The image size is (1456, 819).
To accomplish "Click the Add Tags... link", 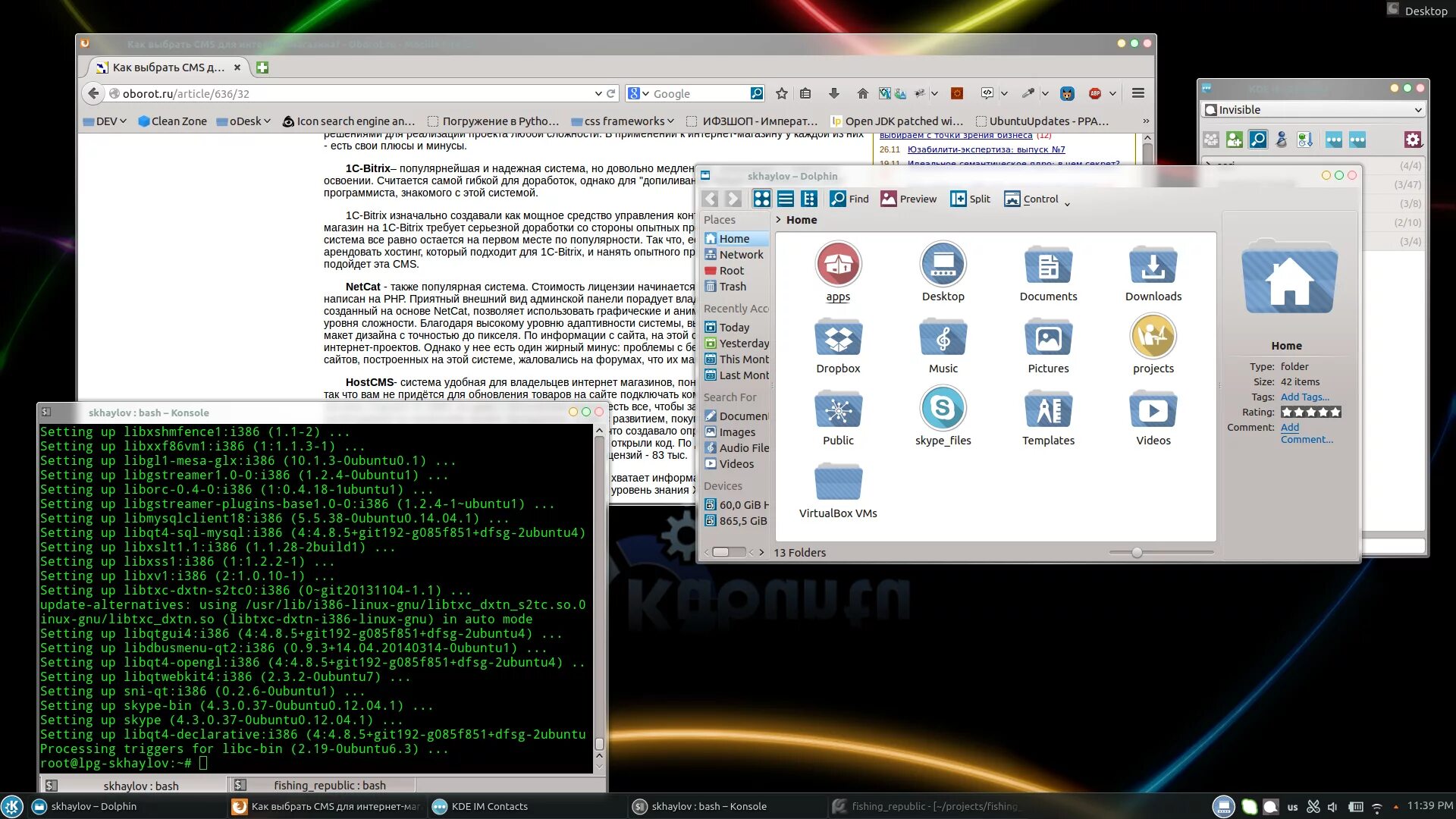I will 1304,397.
